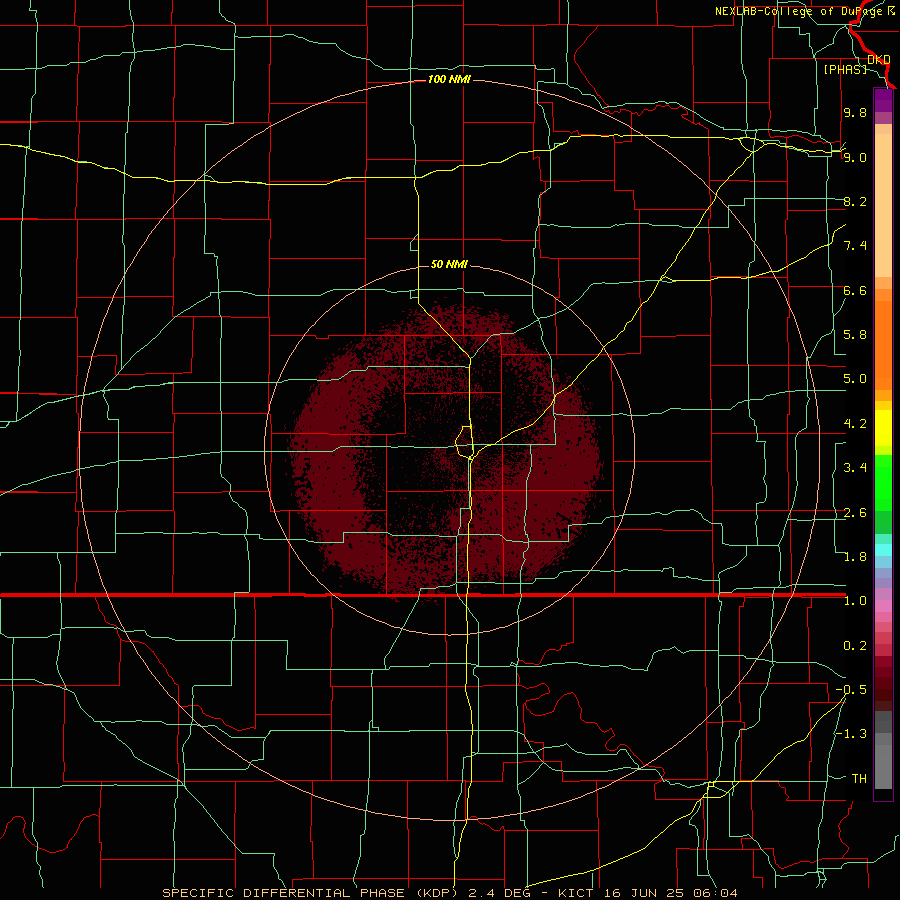Click the '6.6' color scale value
This screenshot has height=900, width=900.
(855, 290)
